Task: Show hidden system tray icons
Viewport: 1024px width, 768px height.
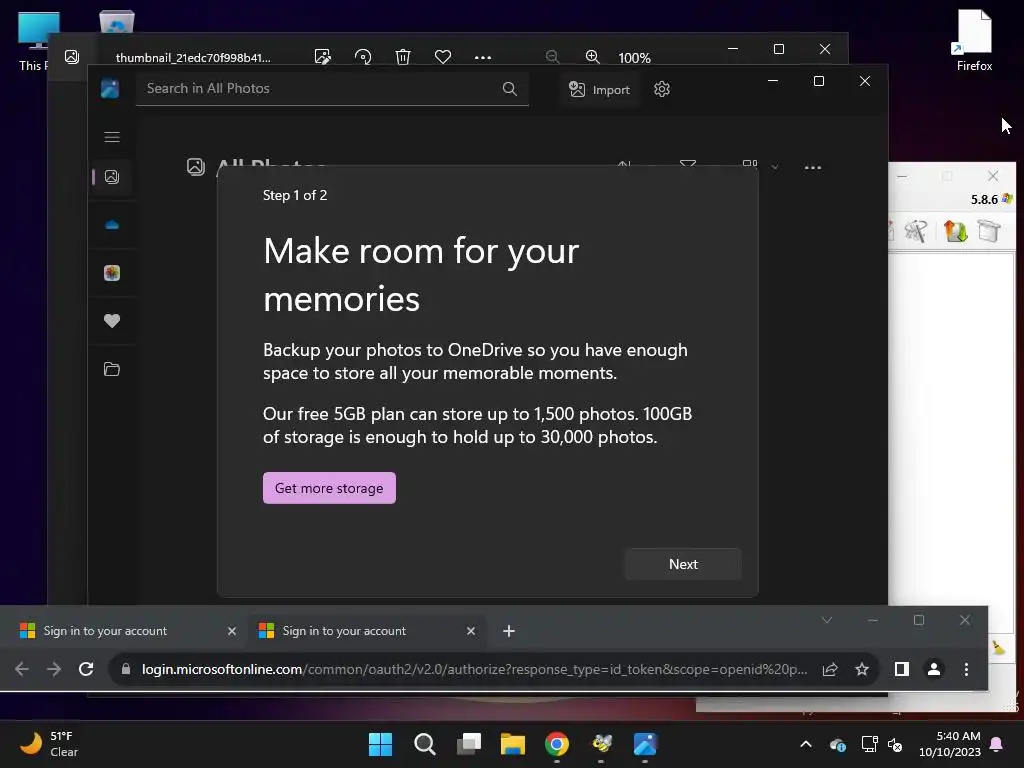Action: pos(806,744)
